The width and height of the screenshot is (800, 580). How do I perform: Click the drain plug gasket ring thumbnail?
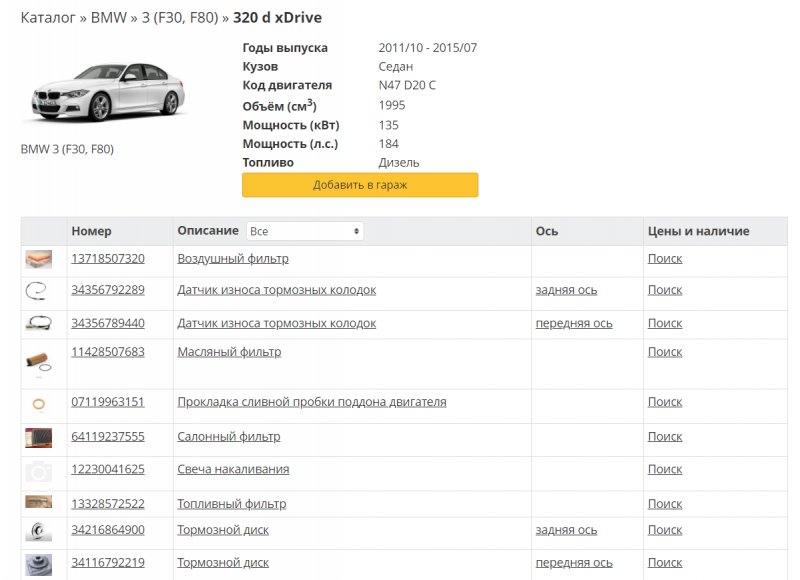coord(39,405)
